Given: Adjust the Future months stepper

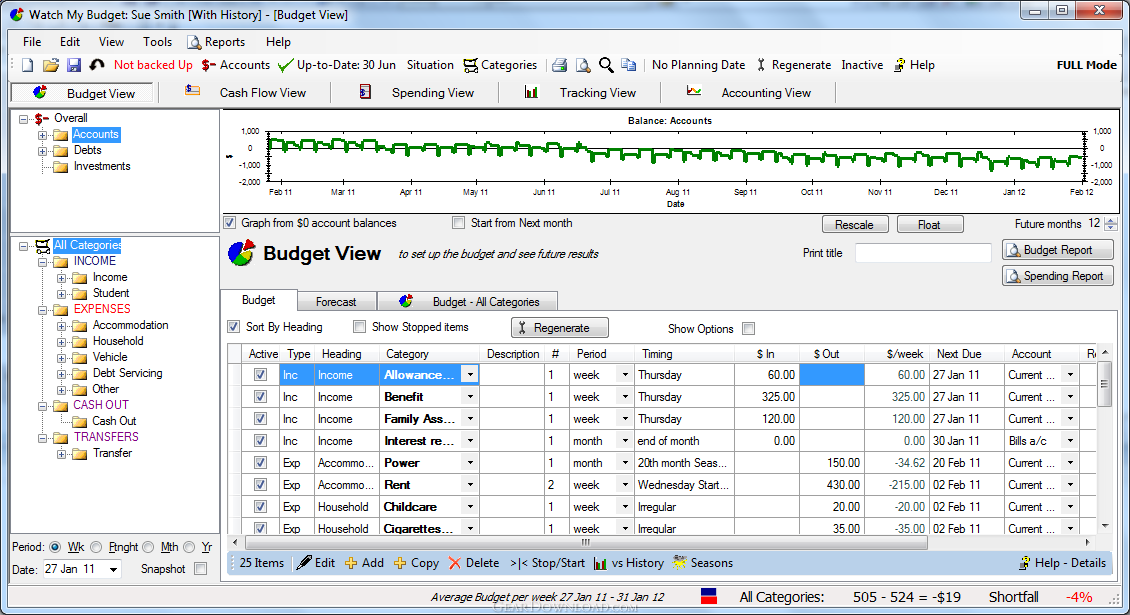Looking at the screenshot, I should pos(1111,224).
